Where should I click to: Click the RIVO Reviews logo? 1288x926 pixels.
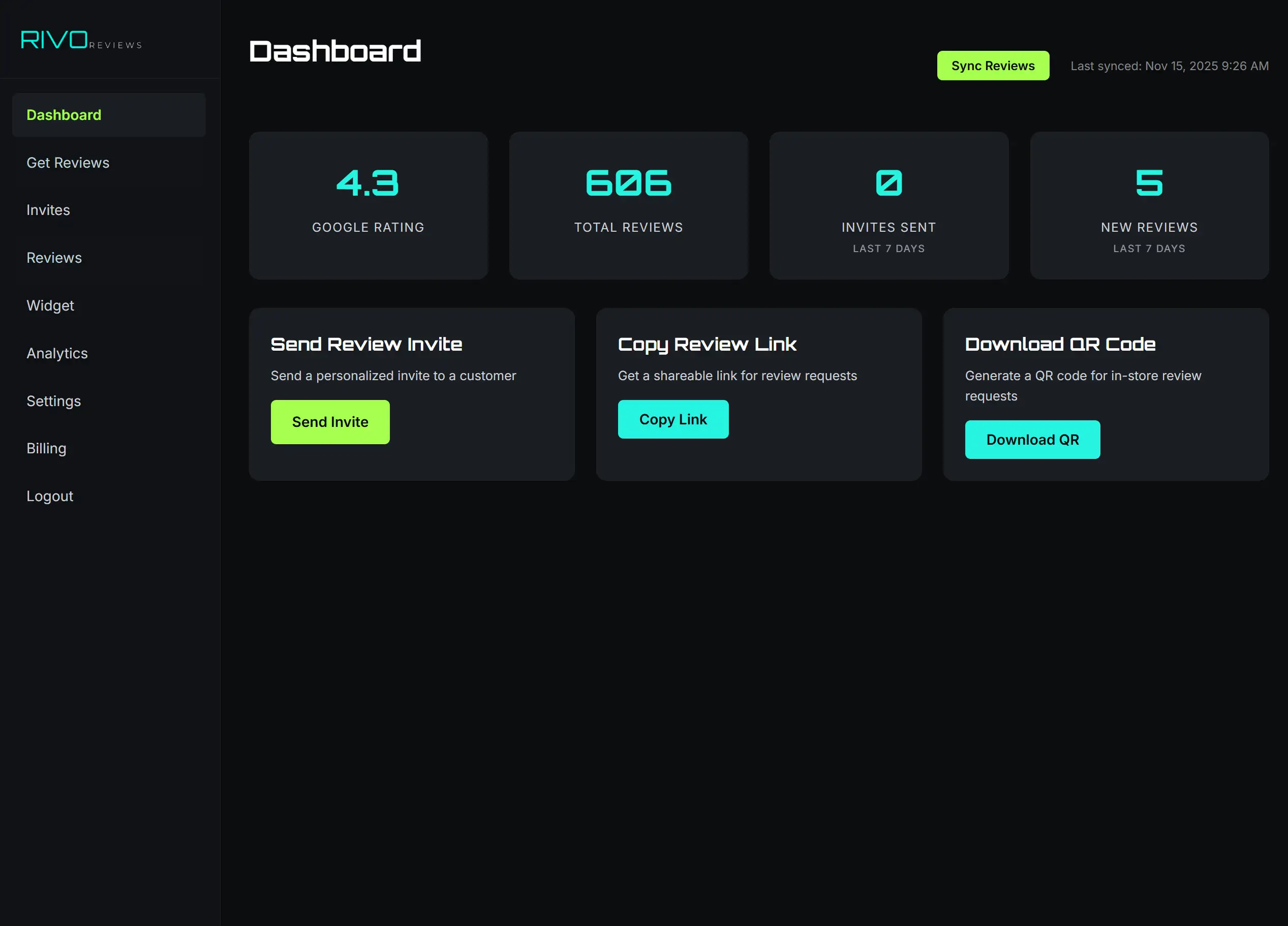pyautogui.click(x=81, y=40)
